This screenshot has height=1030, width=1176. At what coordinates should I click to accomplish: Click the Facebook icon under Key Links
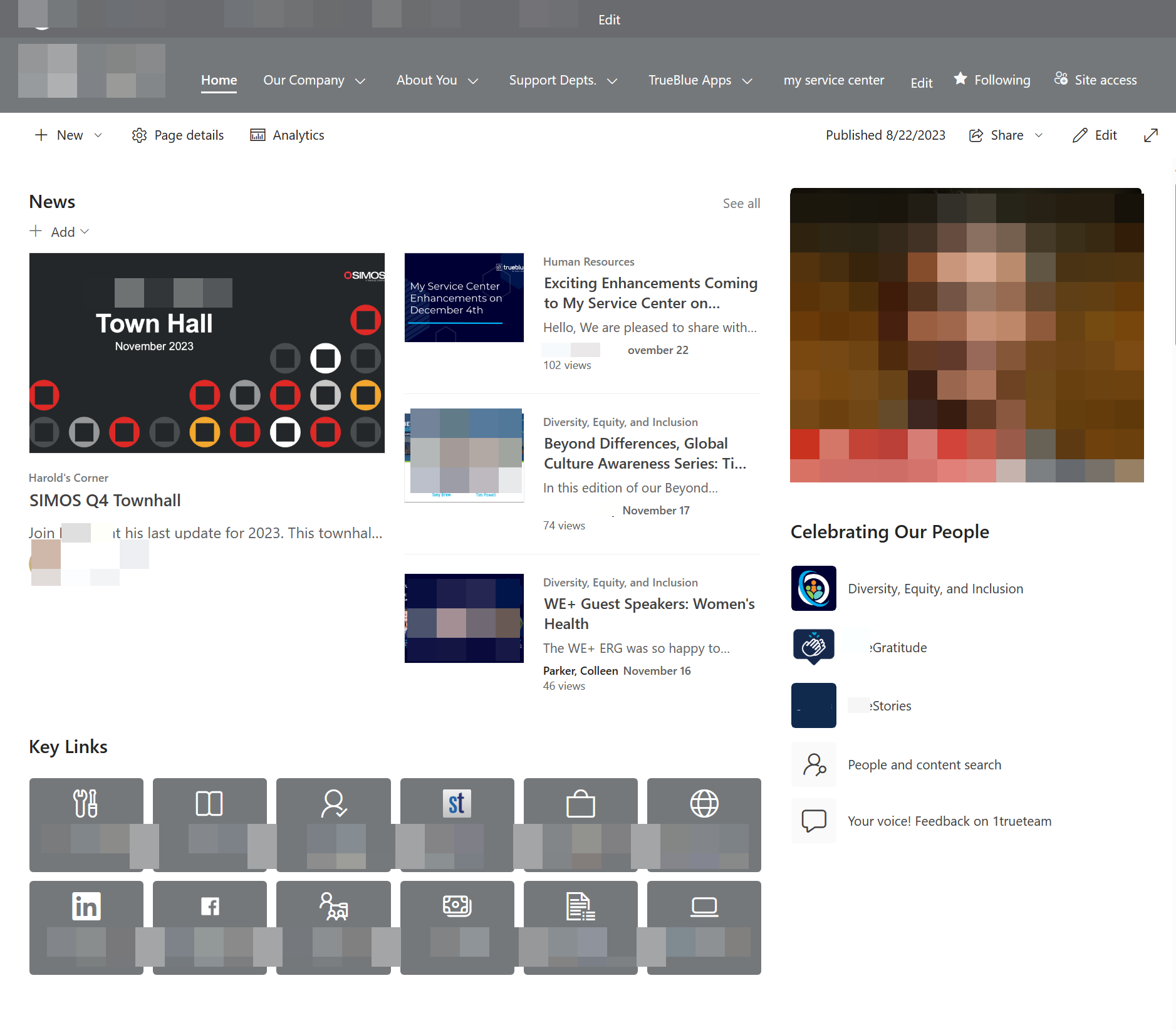[x=209, y=906]
